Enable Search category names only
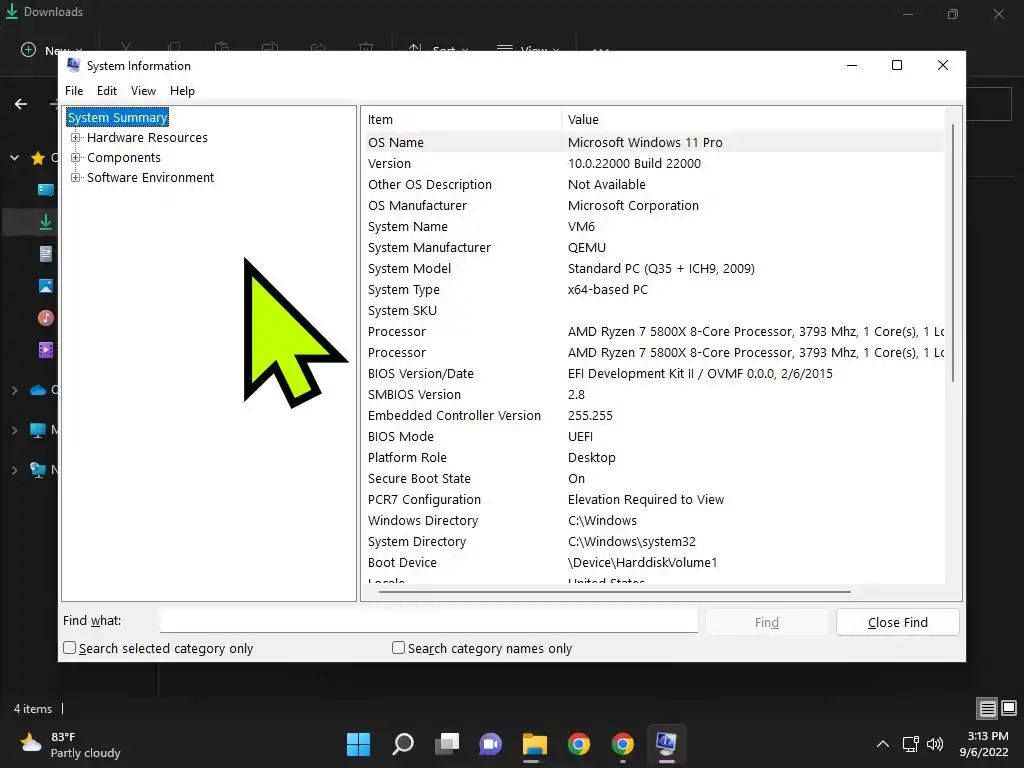 (x=398, y=648)
